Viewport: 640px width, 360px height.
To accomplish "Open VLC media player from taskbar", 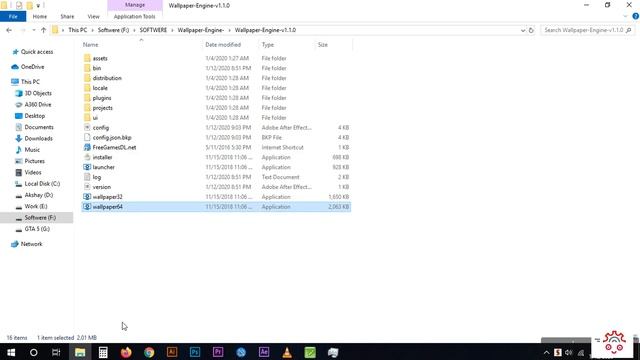I will coord(287,352).
